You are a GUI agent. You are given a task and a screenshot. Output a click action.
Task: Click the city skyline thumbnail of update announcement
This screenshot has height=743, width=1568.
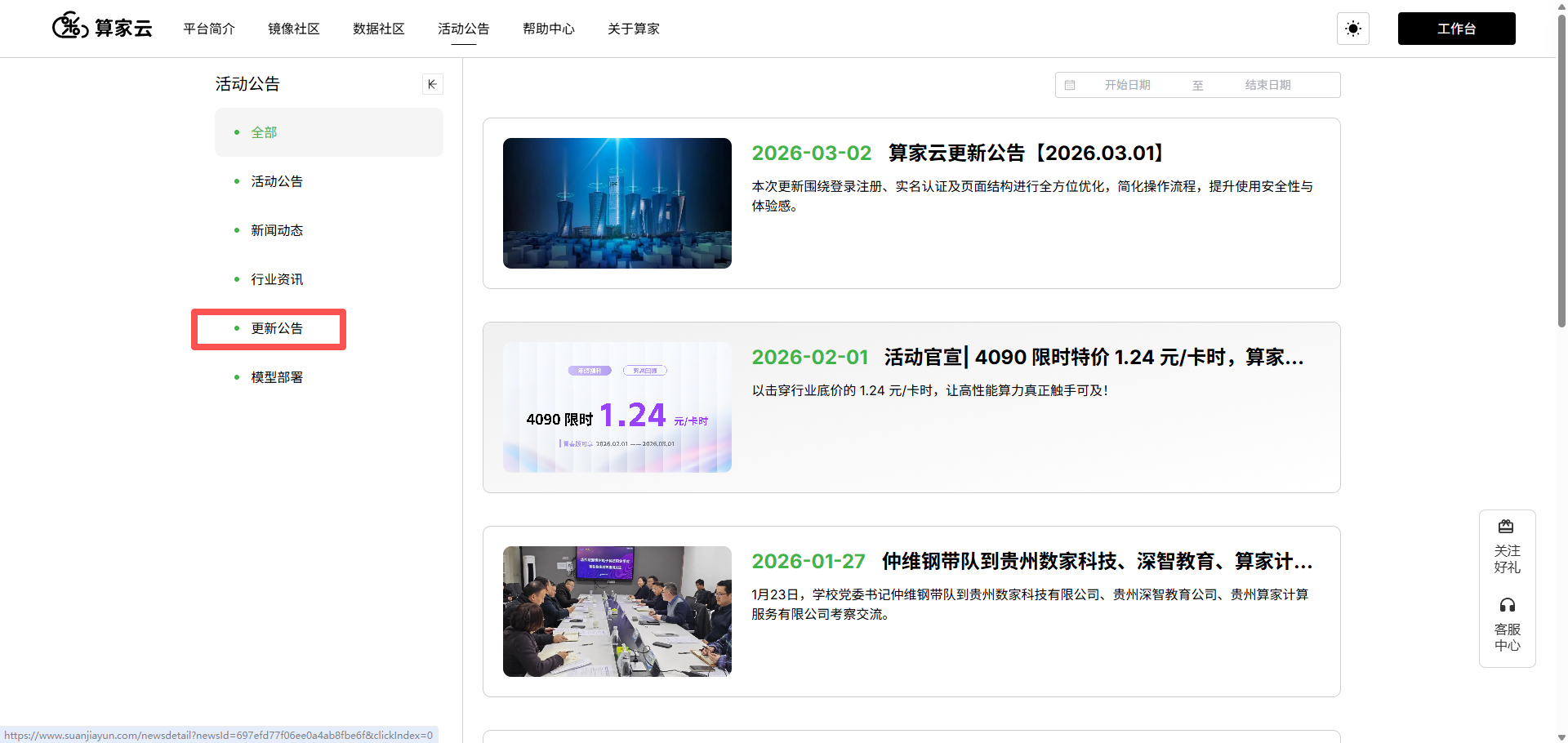pos(617,203)
